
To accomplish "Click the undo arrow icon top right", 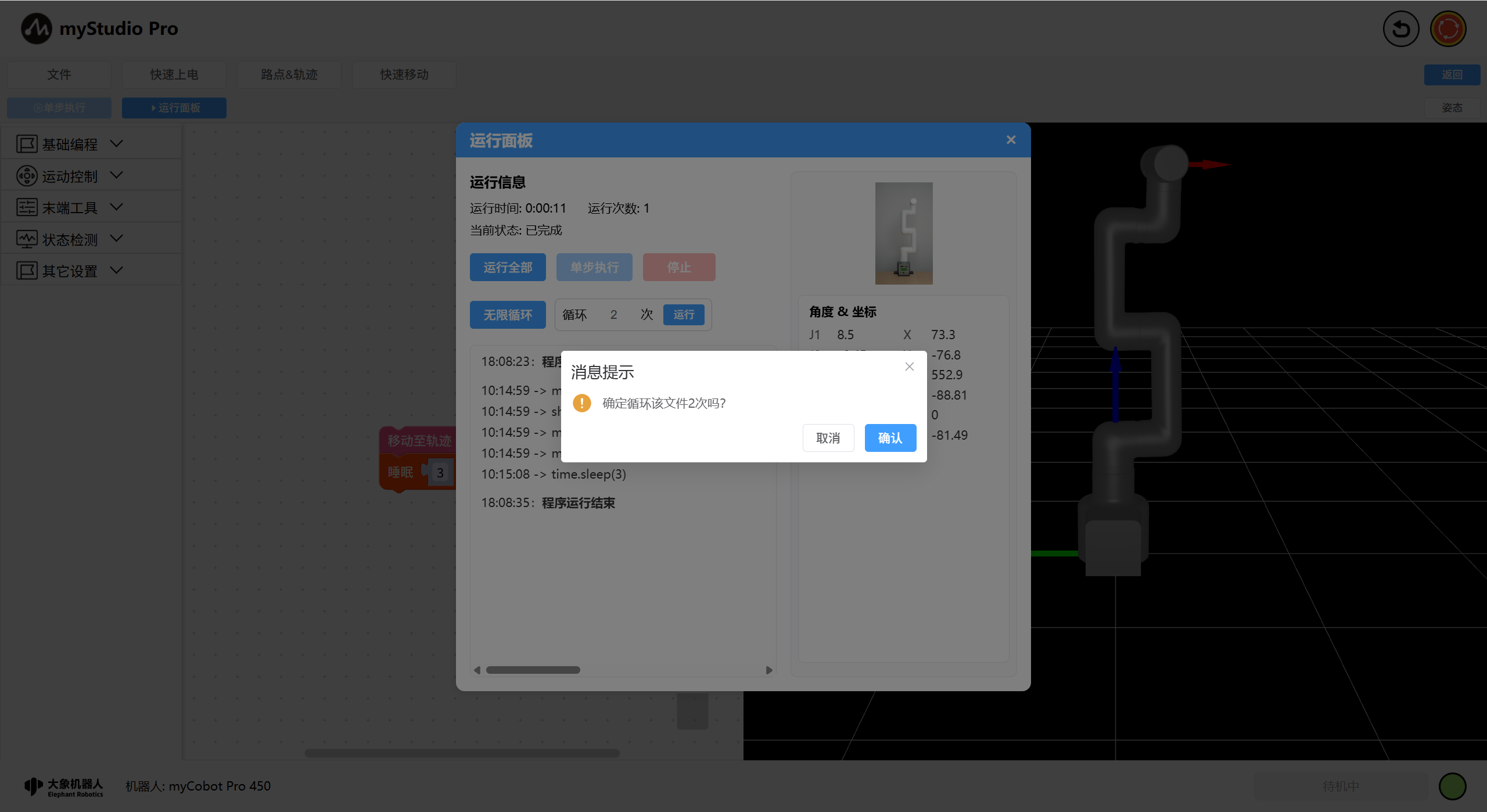I will pos(1400,29).
